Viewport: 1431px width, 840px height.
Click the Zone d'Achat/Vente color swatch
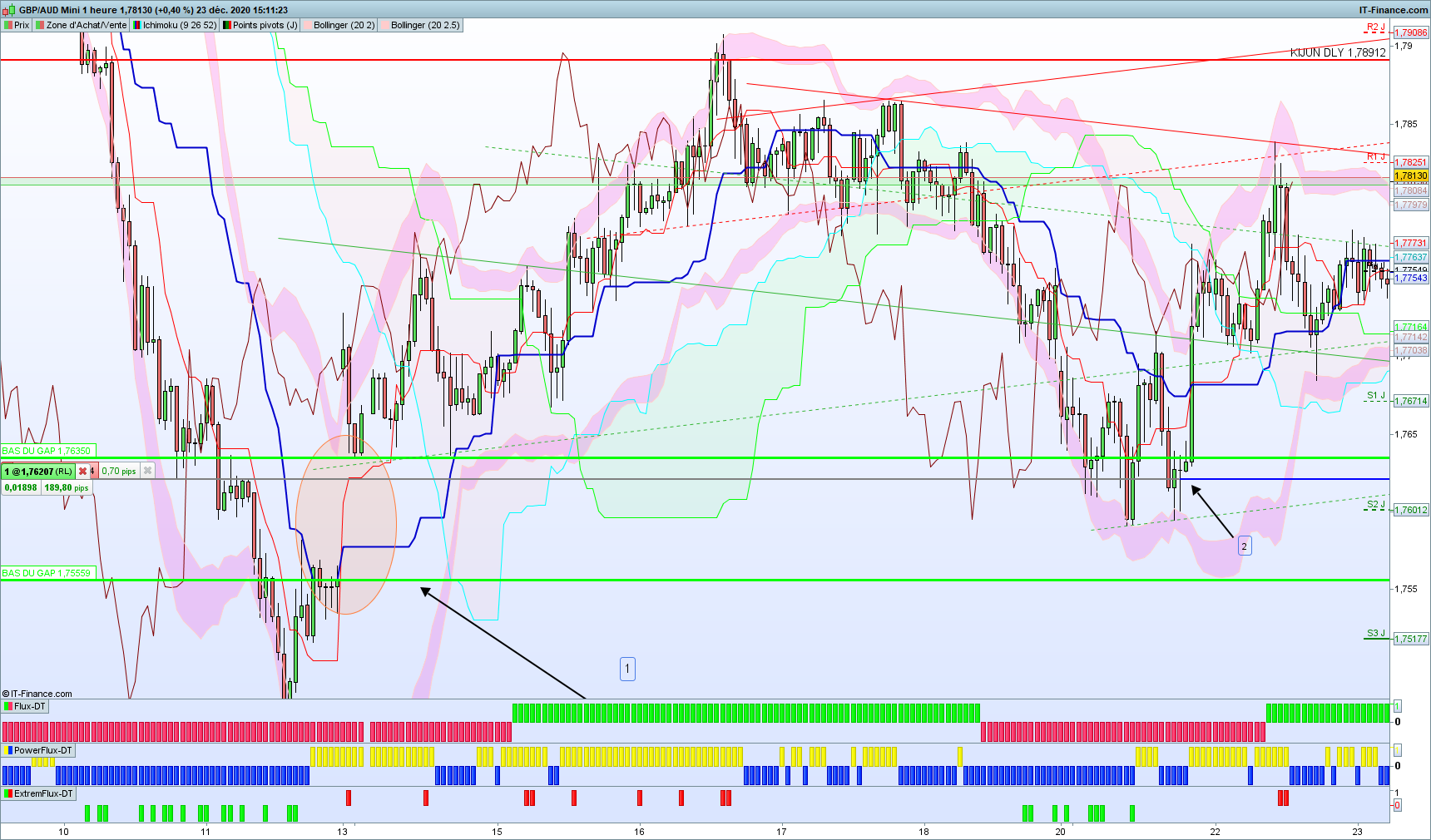pyautogui.click(x=40, y=25)
